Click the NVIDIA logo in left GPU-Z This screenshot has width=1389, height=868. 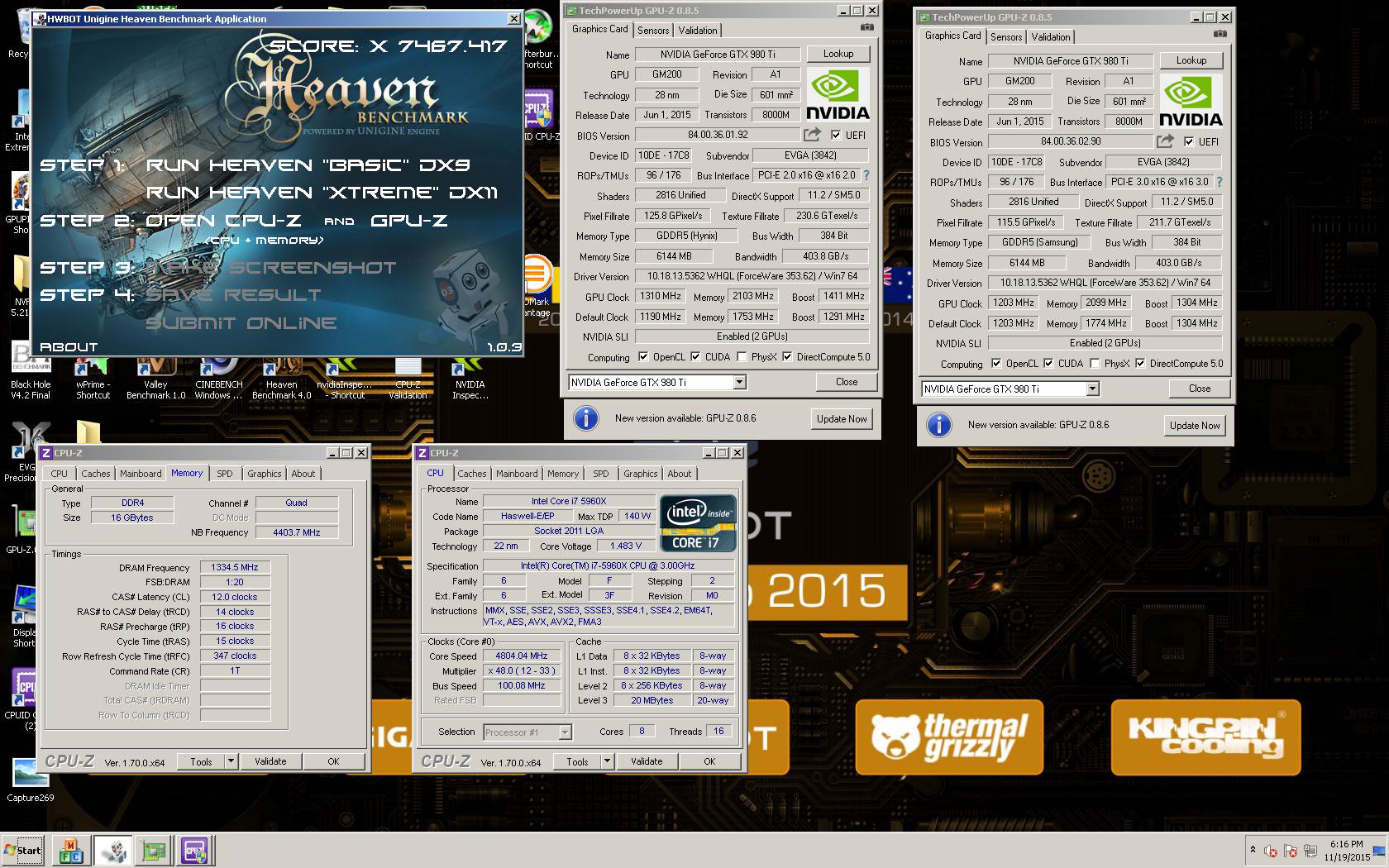837,94
